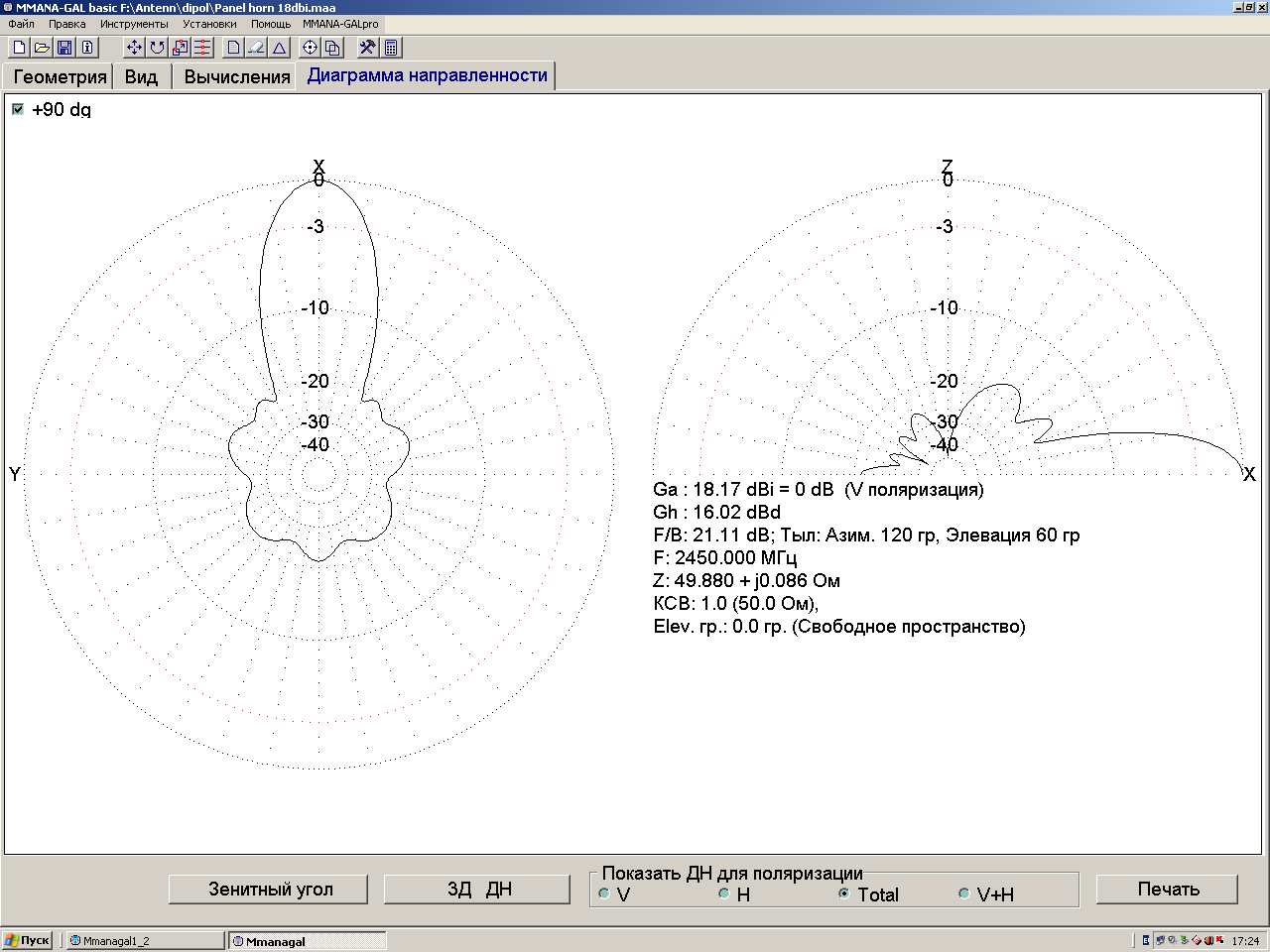Image resolution: width=1270 pixels, height=952 pixels.
Task: Select V+H polarization radio button
Action: (963, 893)
